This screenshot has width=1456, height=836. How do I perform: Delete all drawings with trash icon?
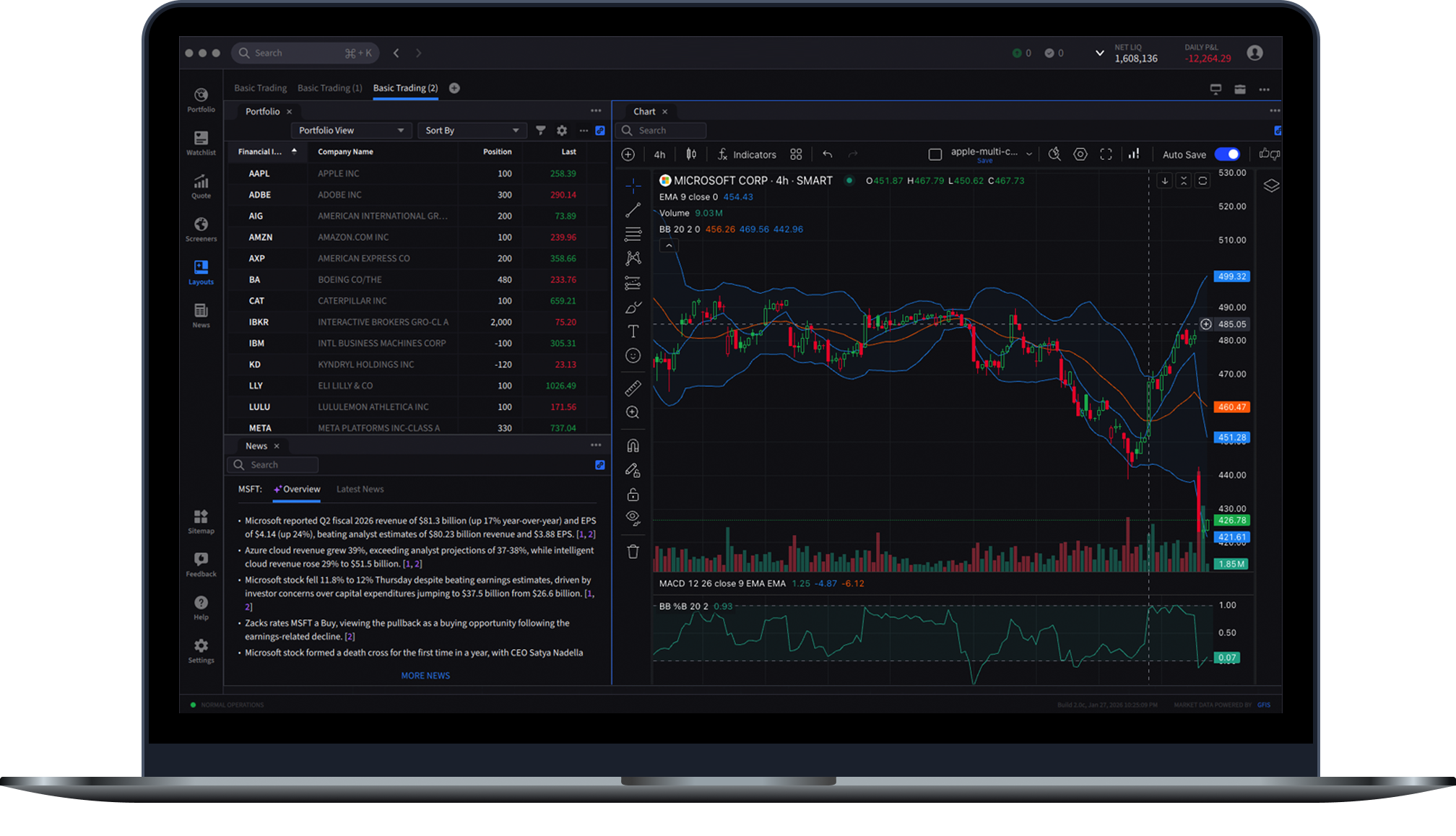[633, 552]
